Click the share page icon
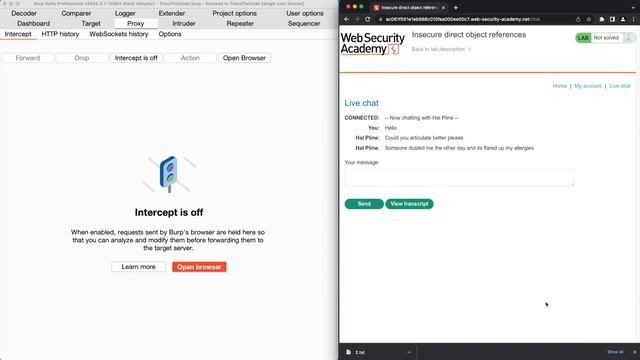640x360 pixels. (x=578, y=19)
